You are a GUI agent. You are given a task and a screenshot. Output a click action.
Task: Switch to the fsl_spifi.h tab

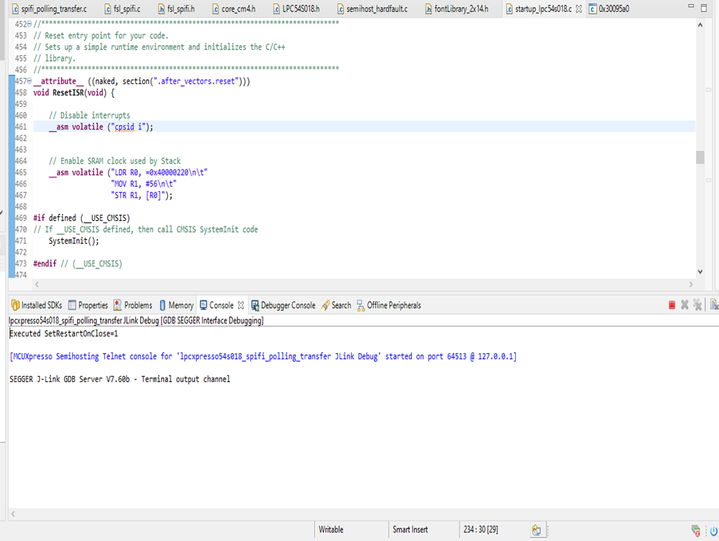(x=176, y=9)
